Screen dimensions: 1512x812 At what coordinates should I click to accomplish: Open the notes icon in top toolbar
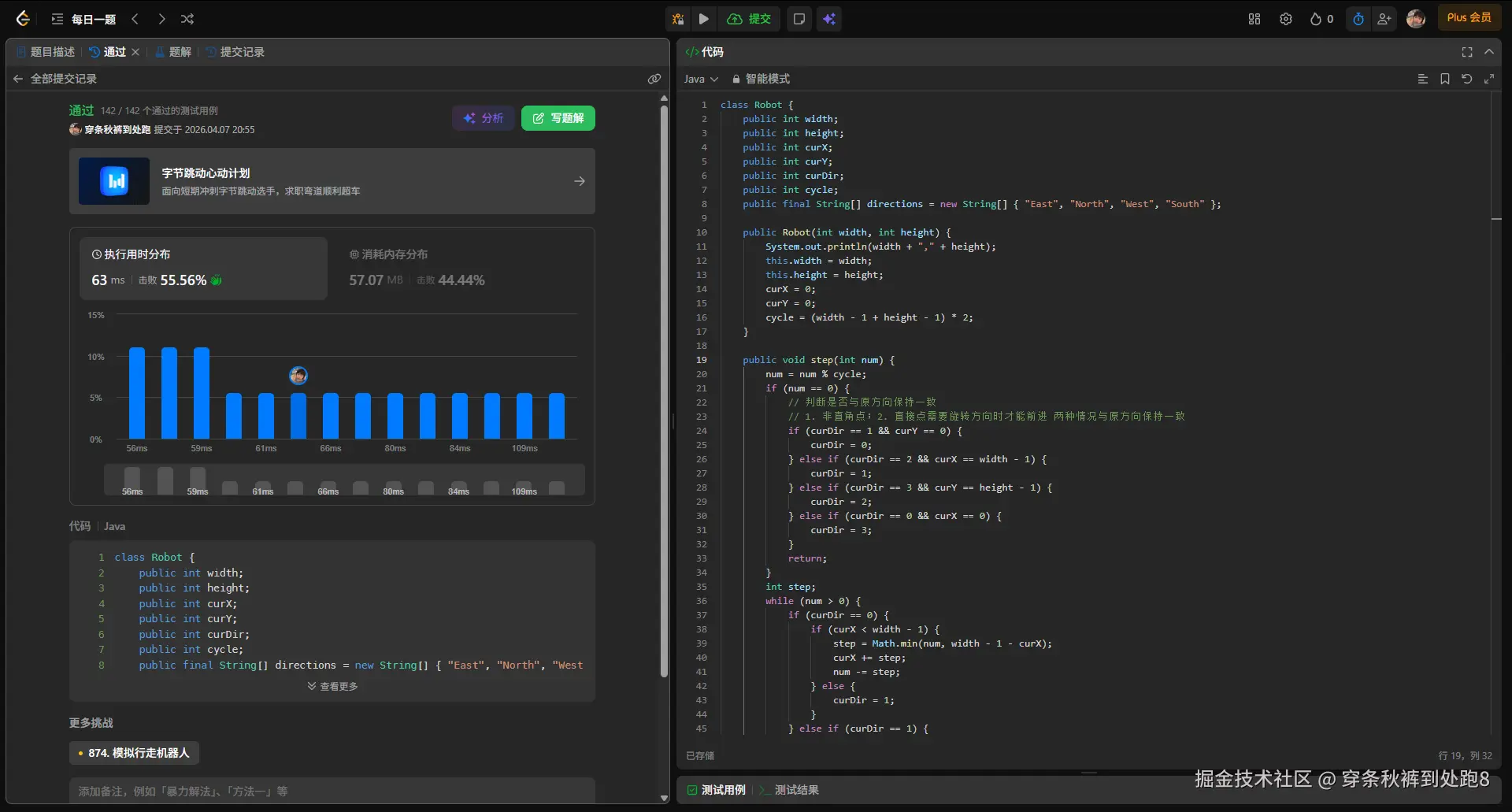tap(799, 19)
